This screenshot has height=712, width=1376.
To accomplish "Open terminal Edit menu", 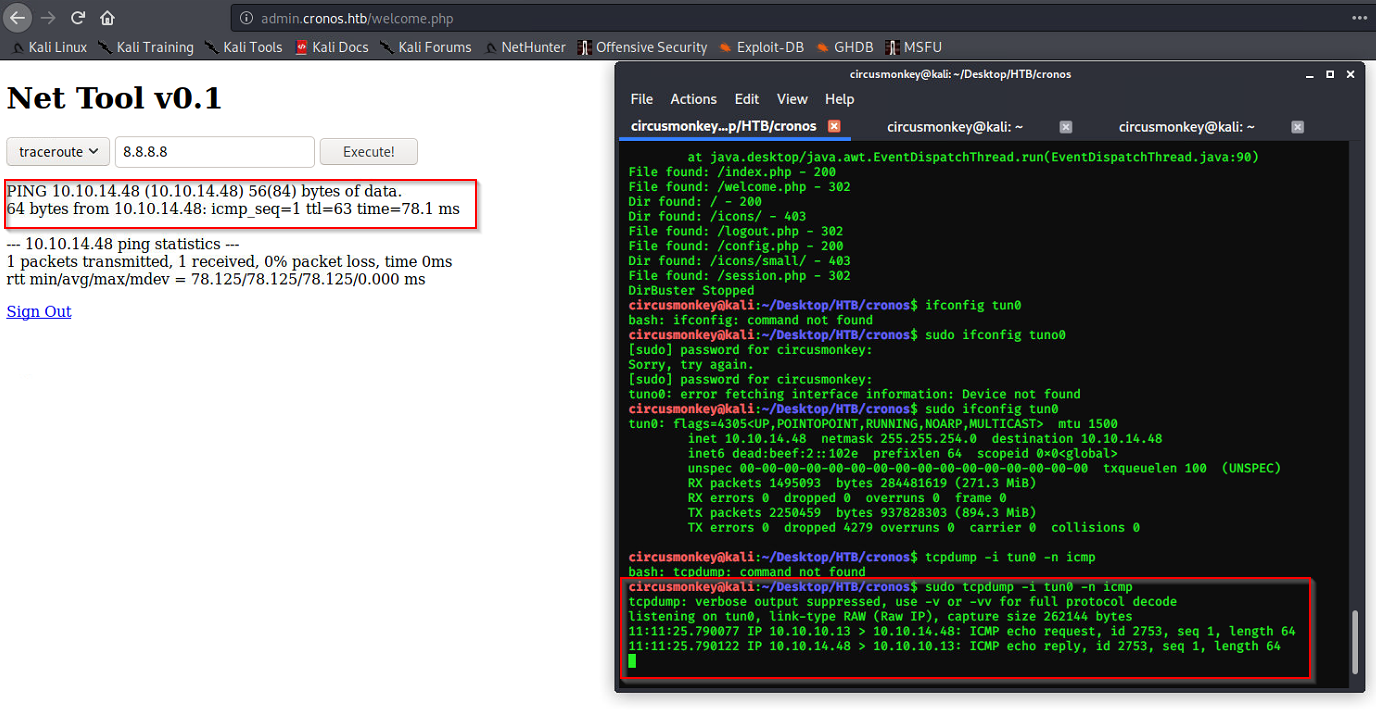I will (747, 99).
